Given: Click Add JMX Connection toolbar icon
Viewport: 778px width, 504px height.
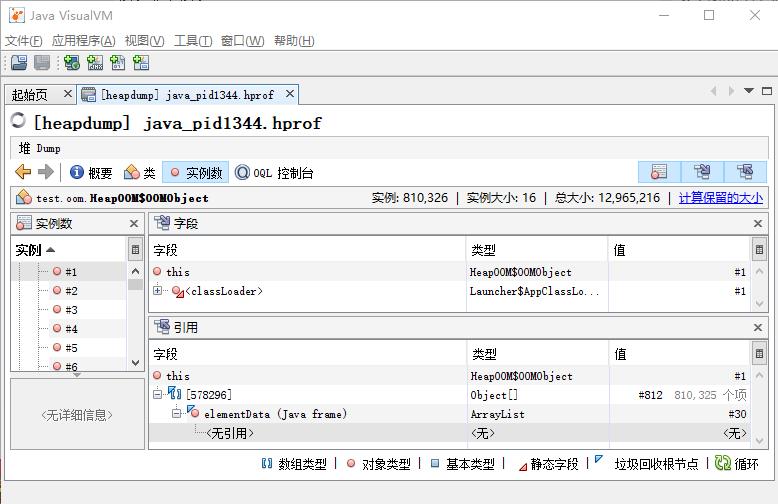Looking at the screenshot, I should click(x=95, y=63).
